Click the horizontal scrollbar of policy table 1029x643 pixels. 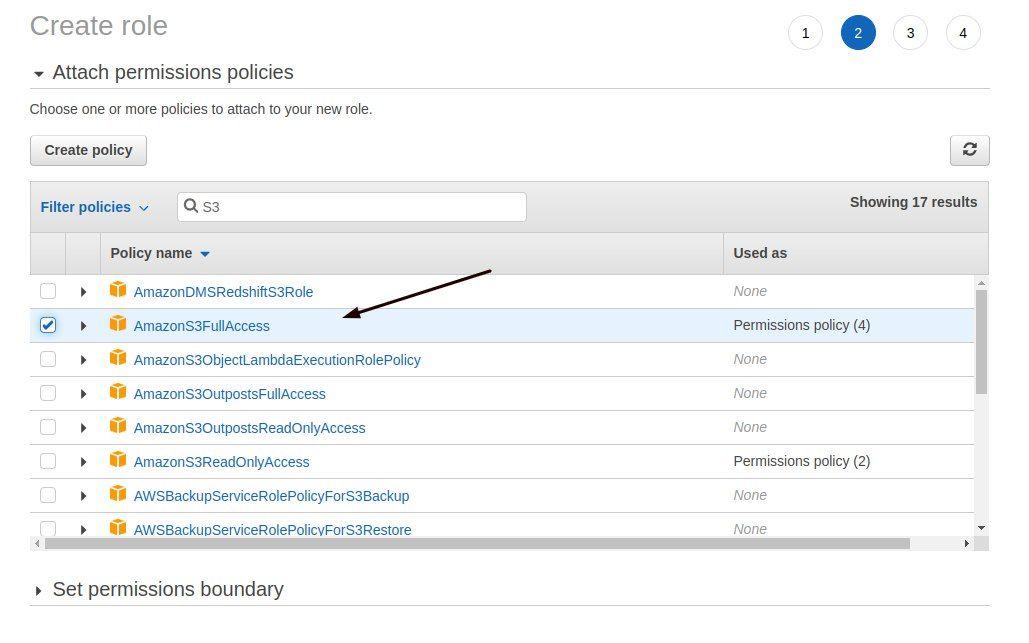pyautogui.click(x=477, y=543)
